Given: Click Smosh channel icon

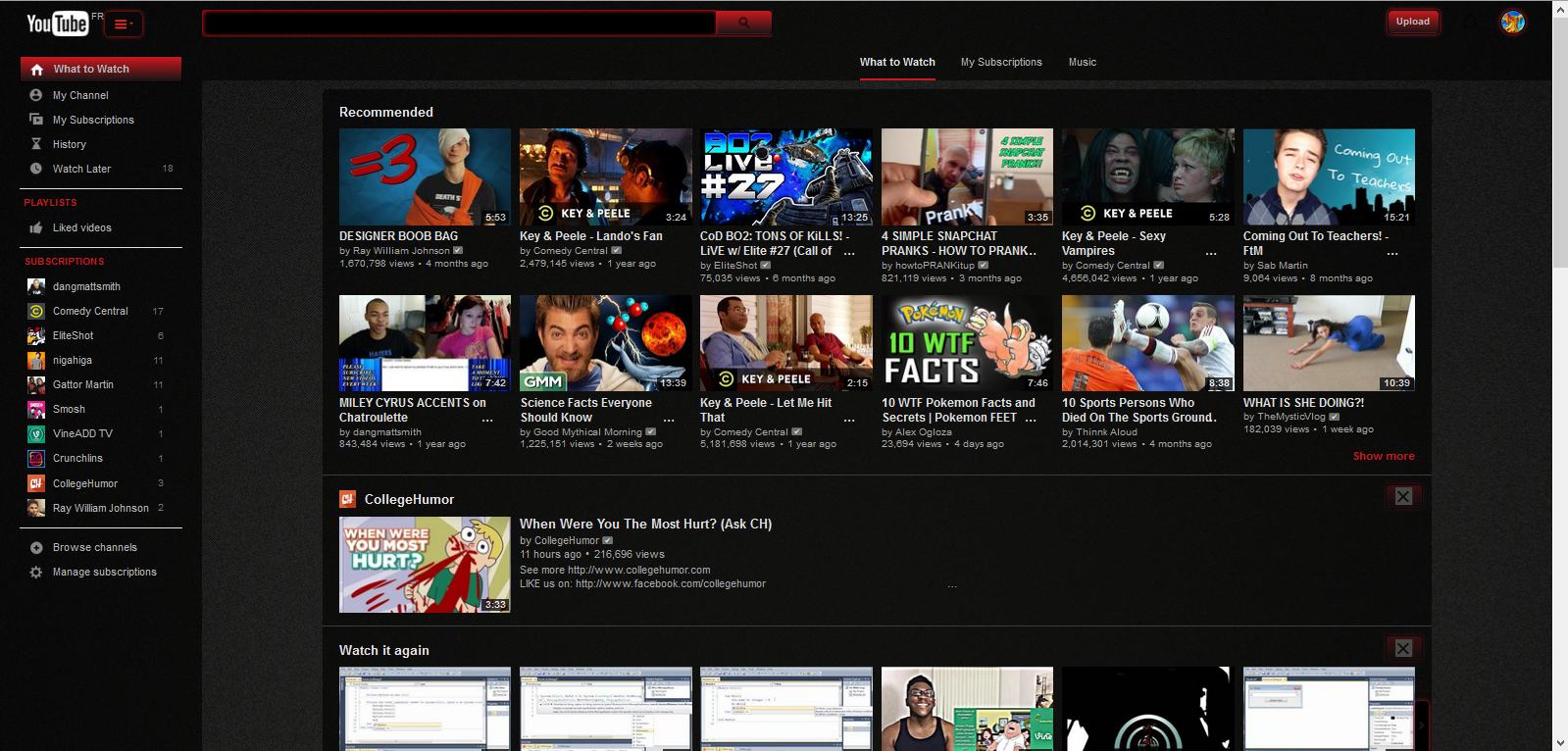Looking at the screenshot, I should click(x=36, y=409).
